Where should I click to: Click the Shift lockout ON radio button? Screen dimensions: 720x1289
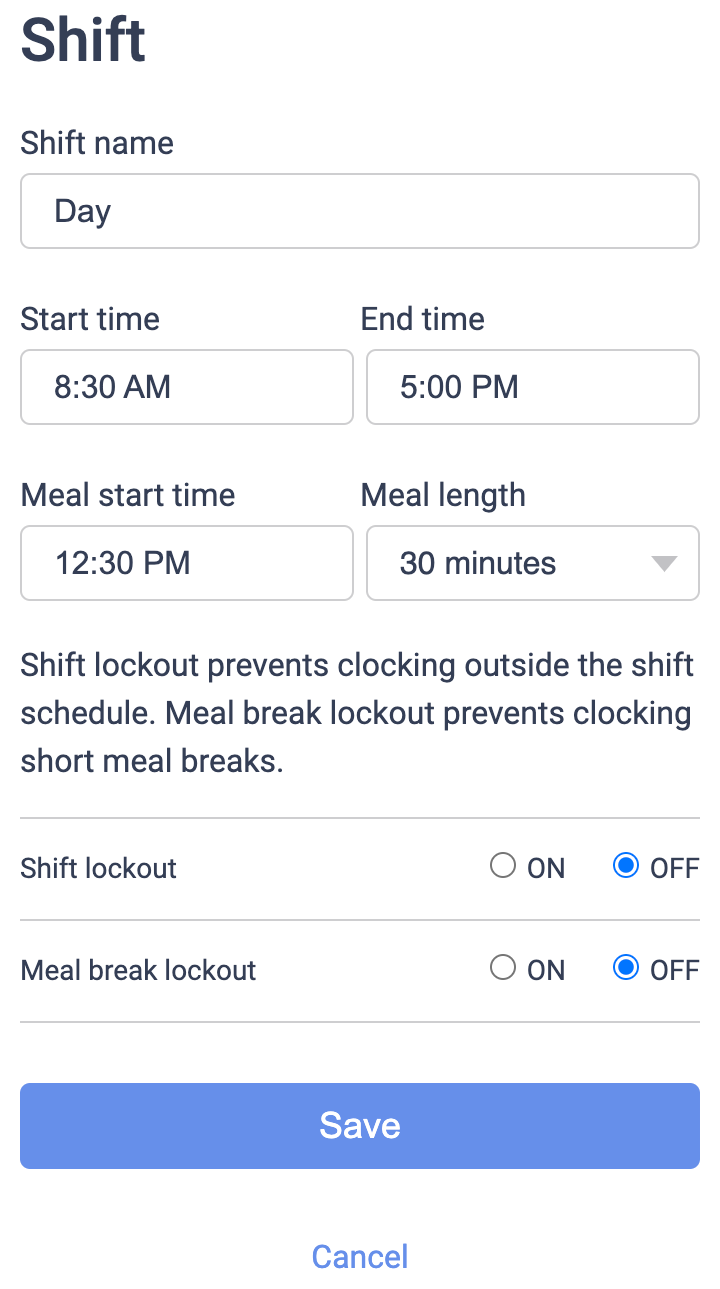(x=503, y=866)
